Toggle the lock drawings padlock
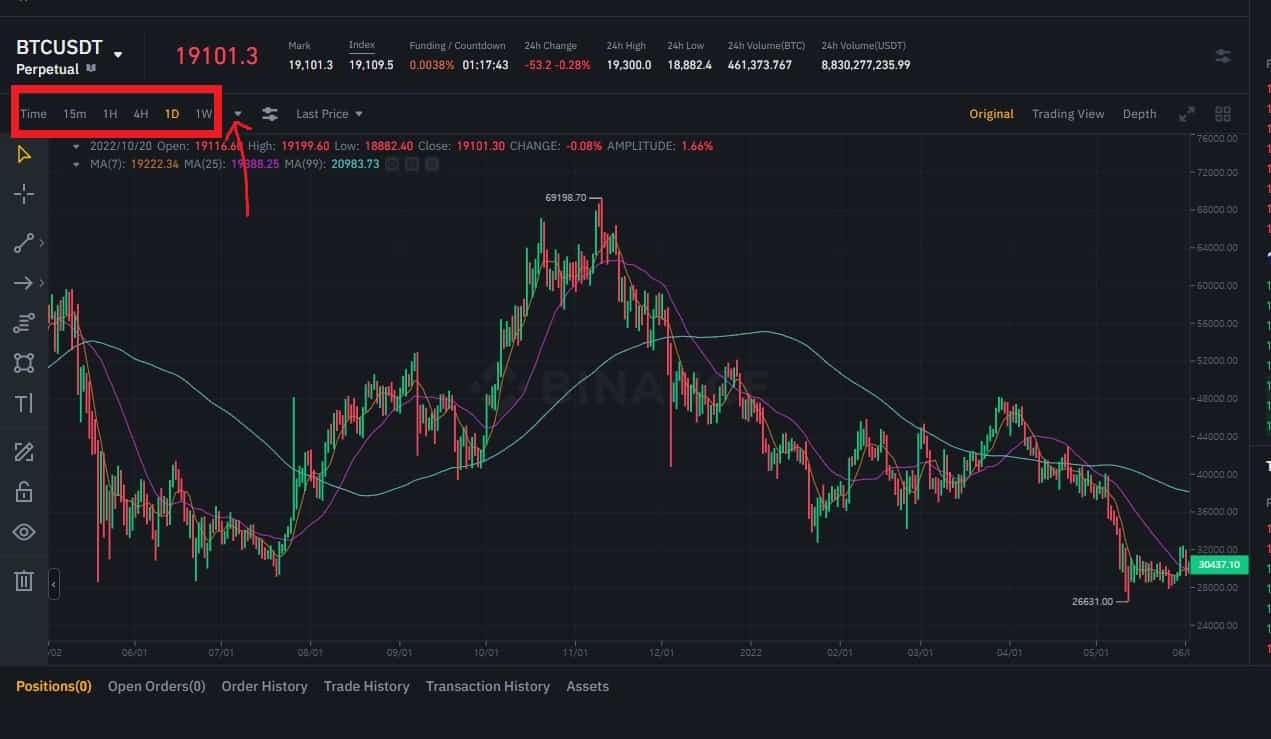The width and height of the screenshot is (1271, 739). 24,491
